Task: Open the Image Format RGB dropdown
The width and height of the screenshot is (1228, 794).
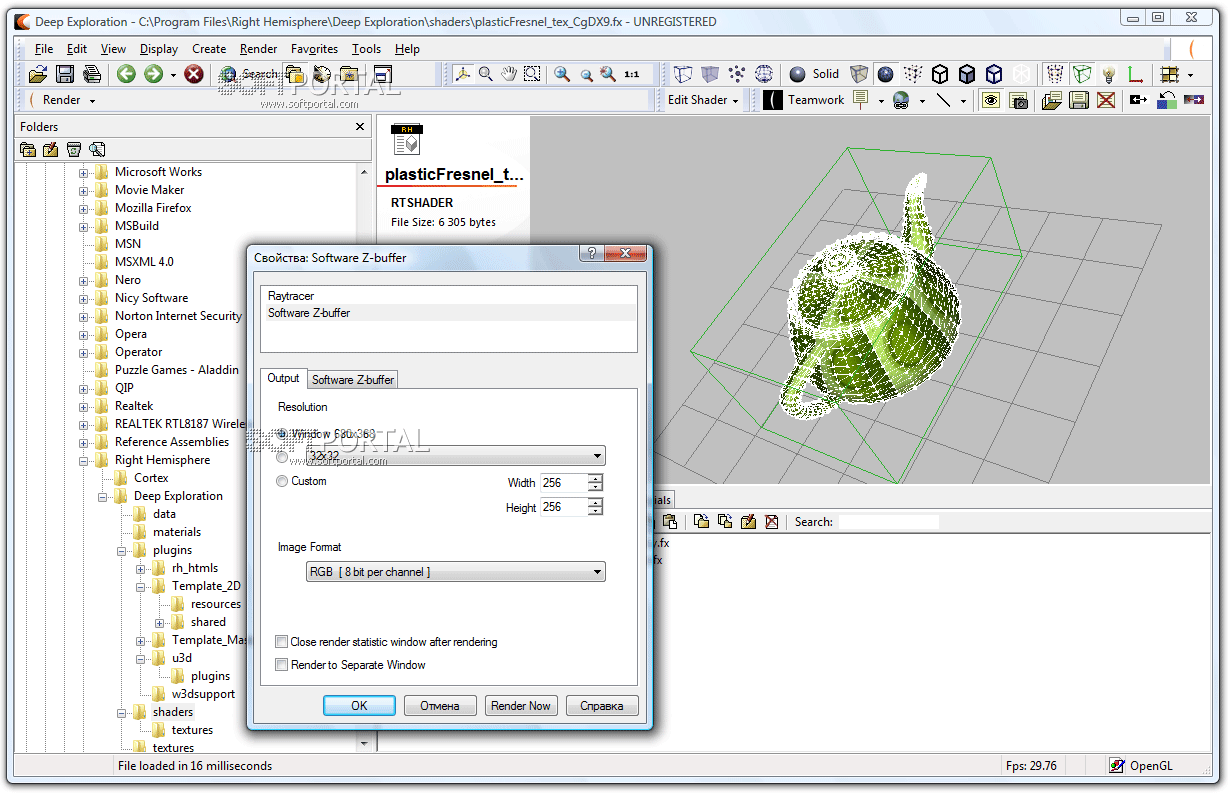Action: click(455, 572)
